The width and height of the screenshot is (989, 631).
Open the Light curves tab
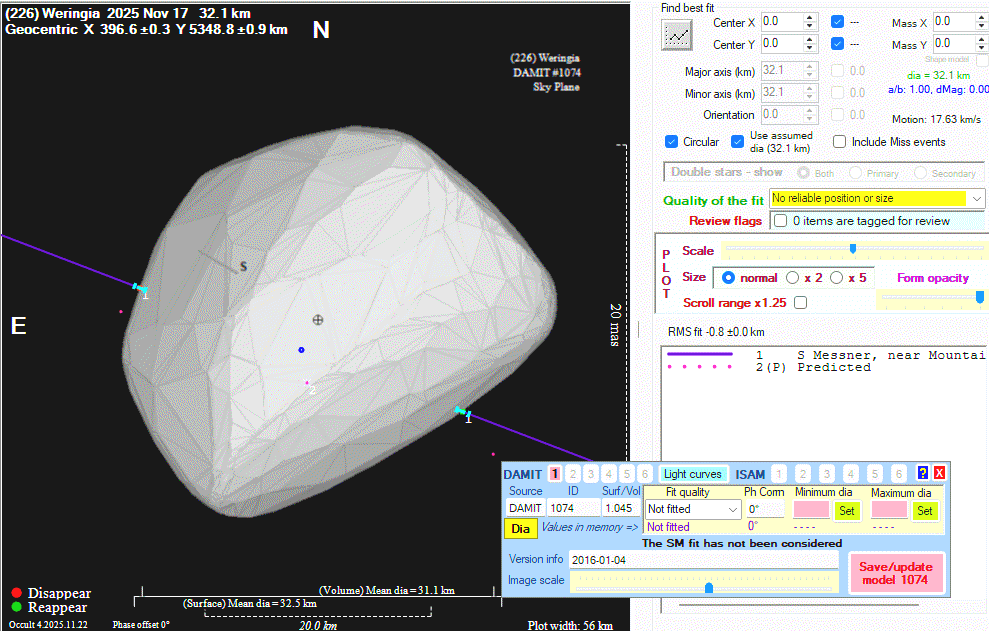[692, 474]
